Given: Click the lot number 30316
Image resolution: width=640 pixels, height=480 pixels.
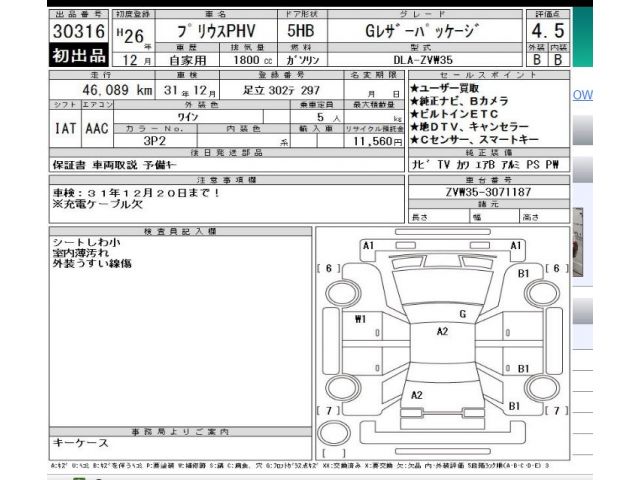Looking at the screenshot, I should click(x=79, y=31).
